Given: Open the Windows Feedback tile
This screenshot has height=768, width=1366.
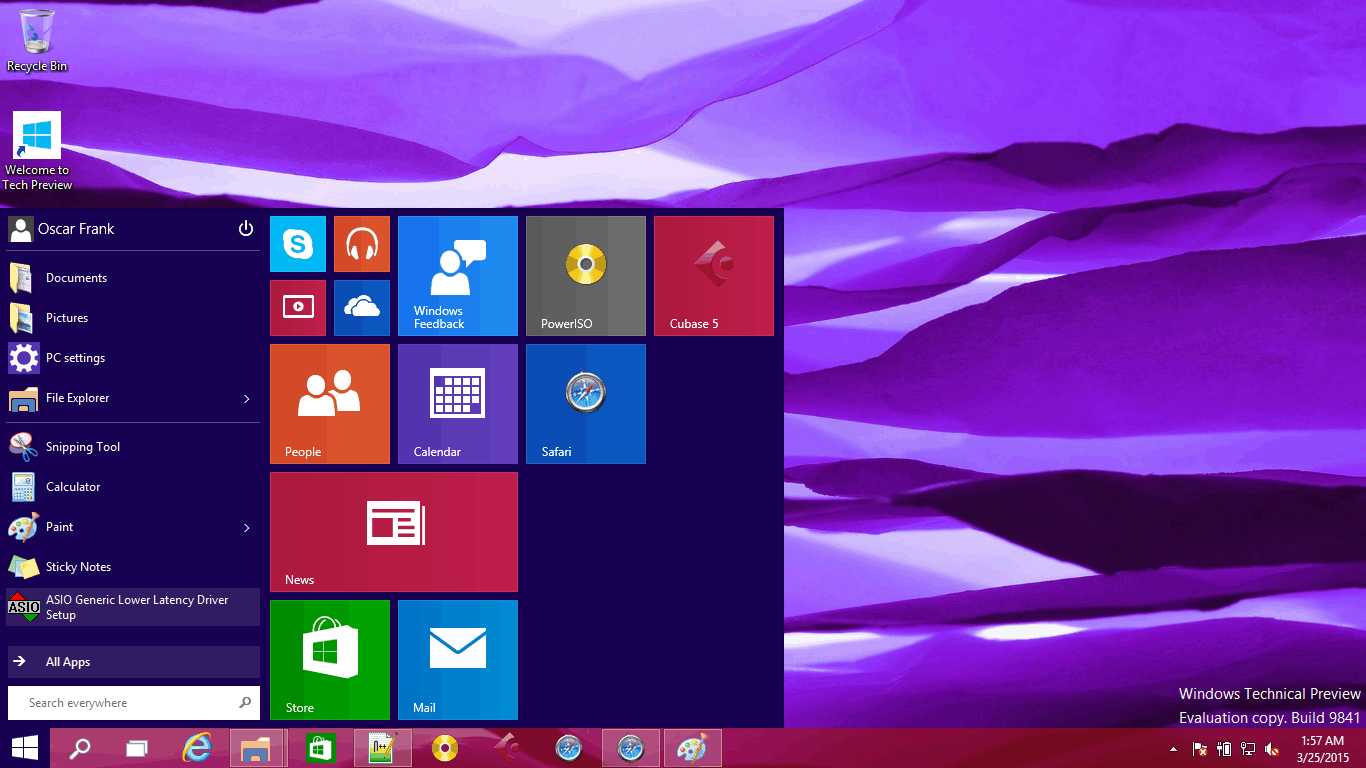Looking at the screenshot, I should [x=458, y=276].
